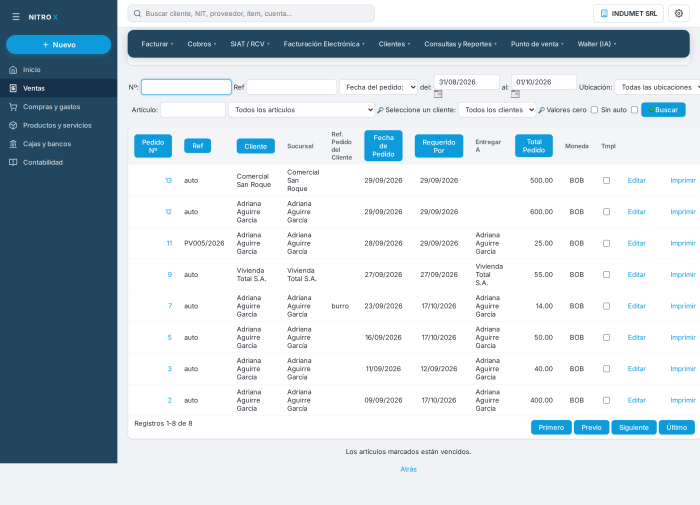The width and height of the screenshot is (700, 505).
Task: Enable the Valores cero checkbox
Action: pos(594,110)
